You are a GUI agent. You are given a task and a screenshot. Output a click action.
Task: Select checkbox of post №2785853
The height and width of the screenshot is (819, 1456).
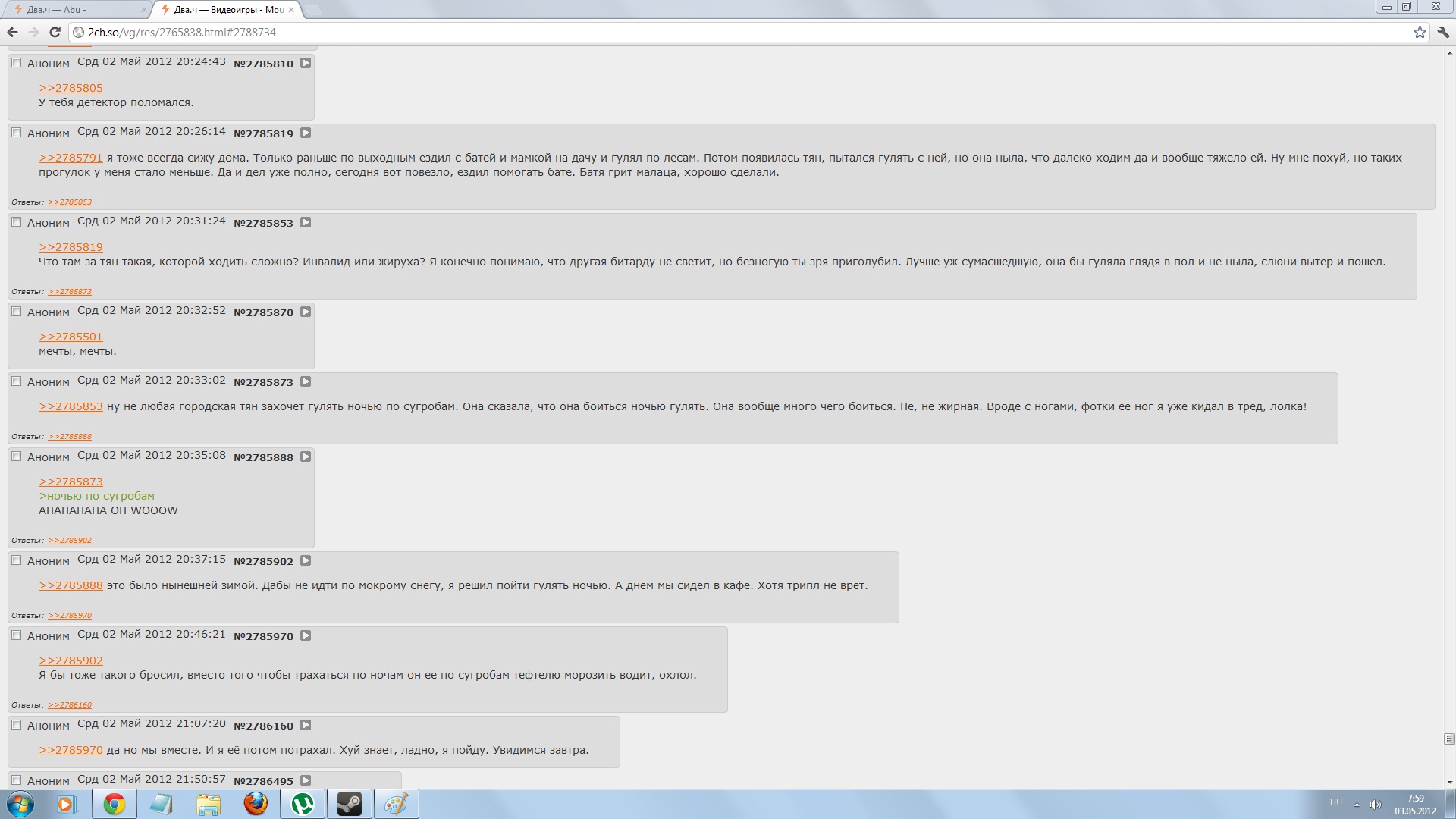[x=17, y=222]
